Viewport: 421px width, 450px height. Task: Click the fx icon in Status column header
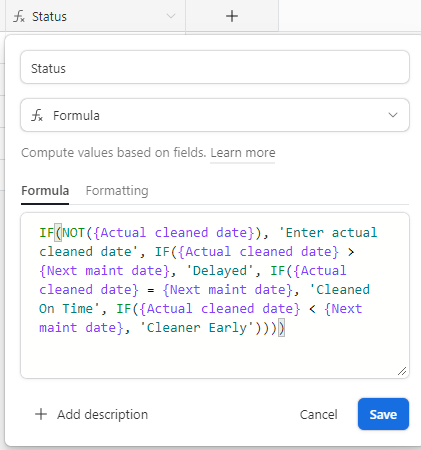19,16
